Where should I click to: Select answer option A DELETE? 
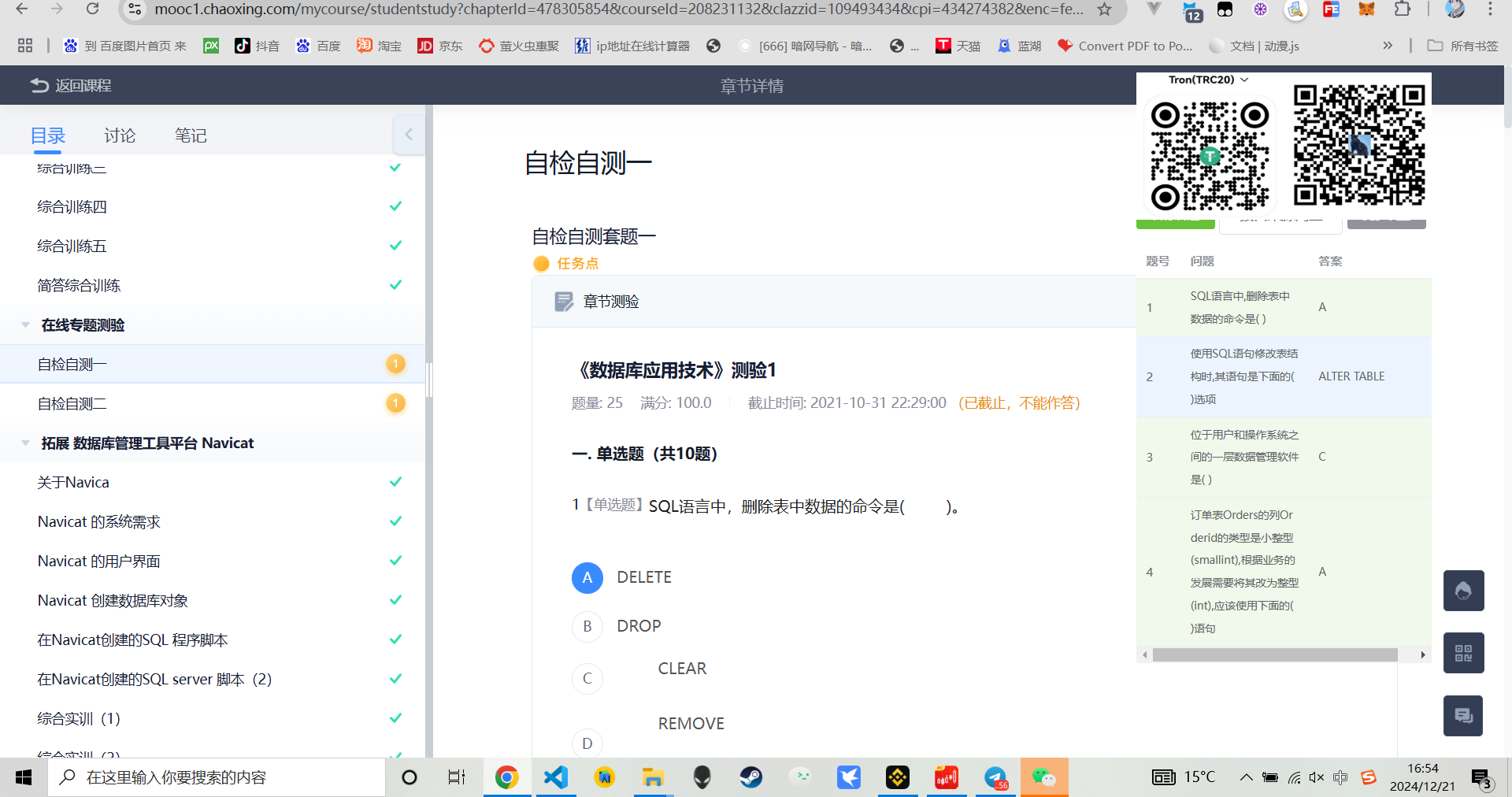[587, 577]
